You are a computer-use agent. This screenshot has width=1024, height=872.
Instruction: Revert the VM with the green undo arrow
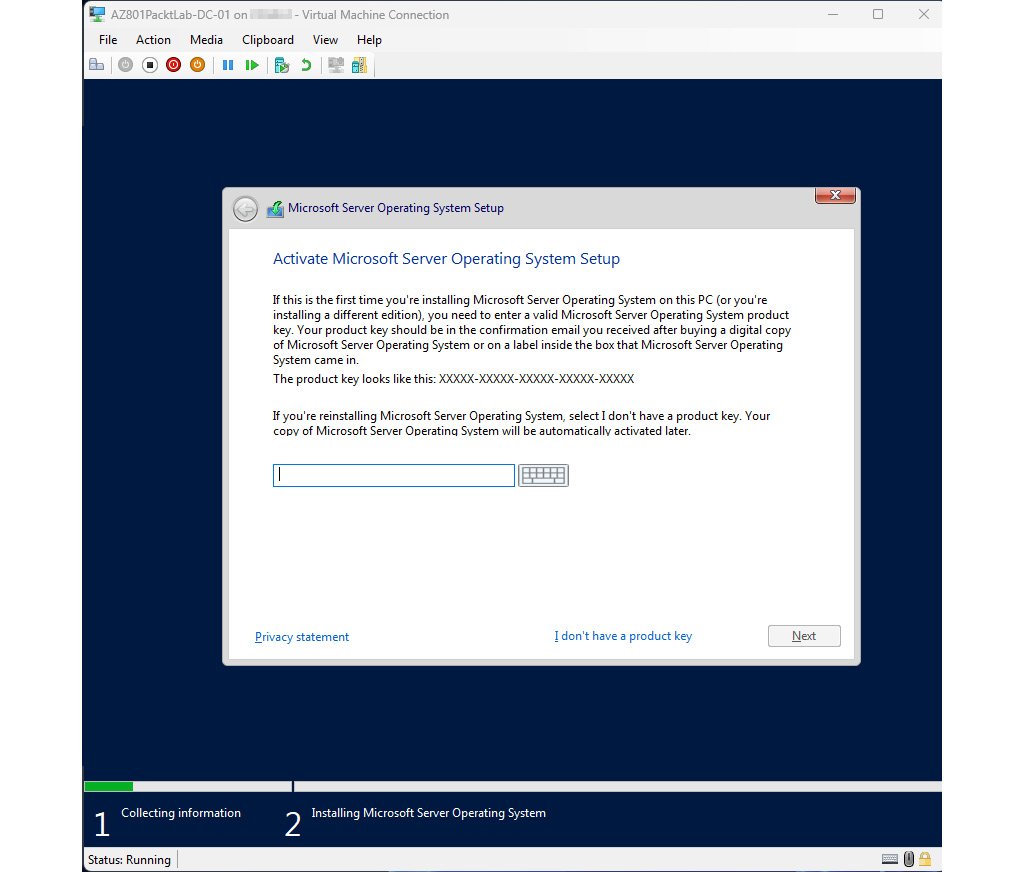306,65
